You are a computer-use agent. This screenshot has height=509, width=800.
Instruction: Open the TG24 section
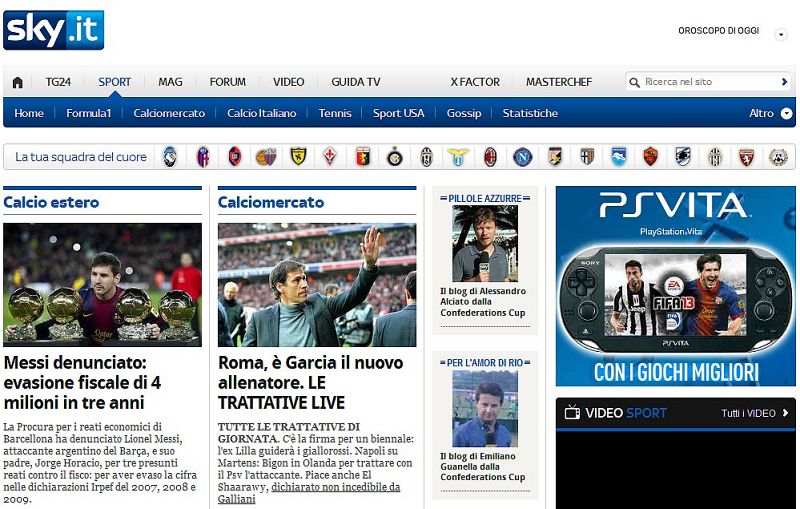pyautogui.click(x=58, y=82)
